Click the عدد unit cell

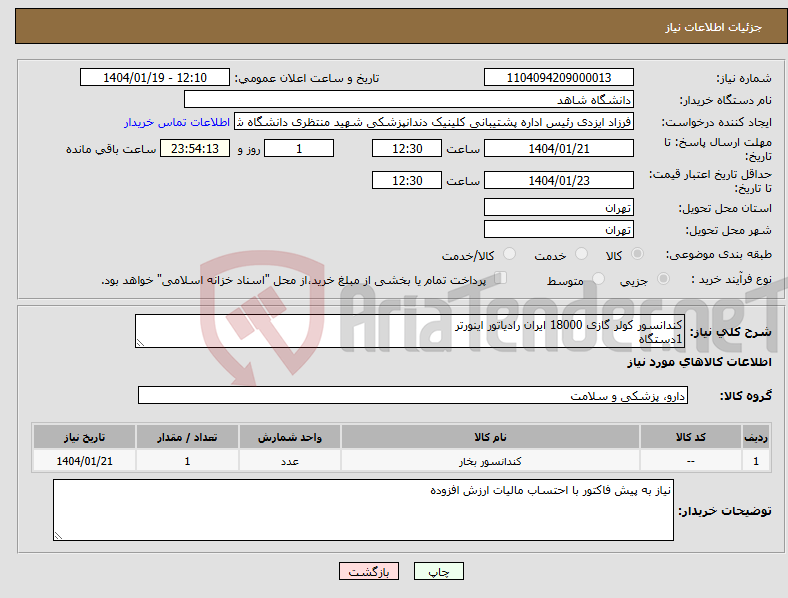pyautogui.click(x=290, y=461)
